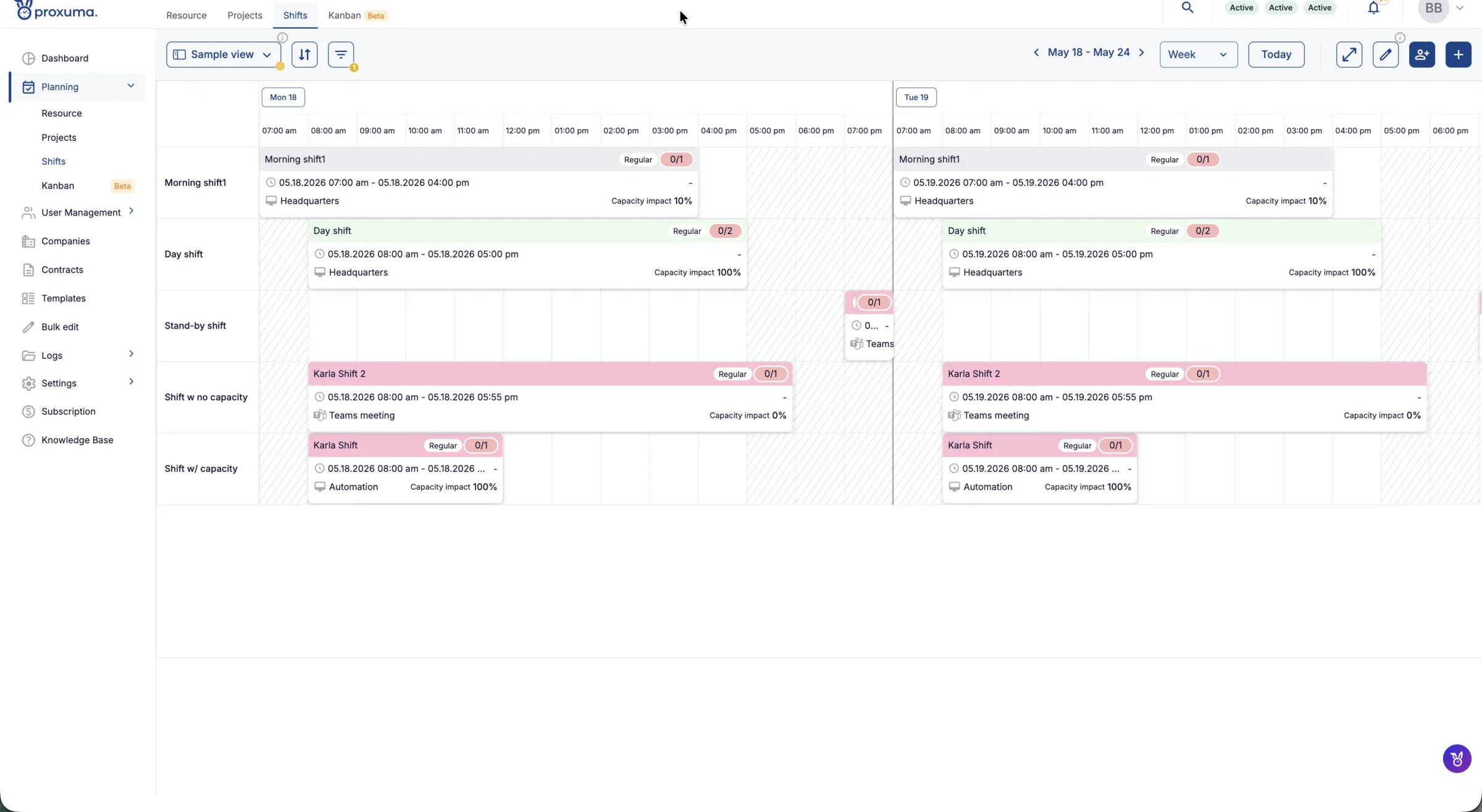This screenshot has width=1482, height=812.
Task: Open Monday Morning shift1 card
Action: click(x=479, y=182)
